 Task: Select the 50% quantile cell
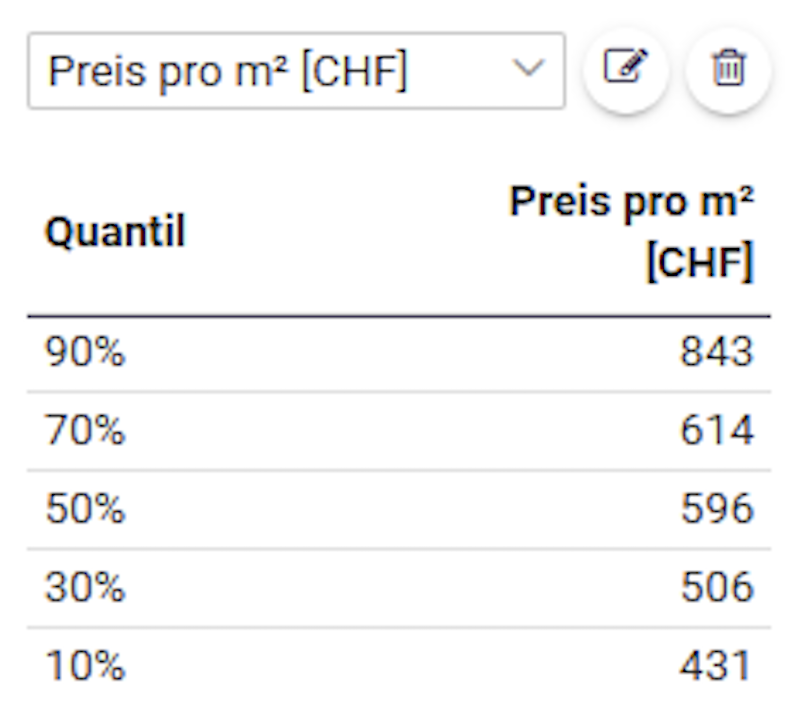click(x=85, y=508)
